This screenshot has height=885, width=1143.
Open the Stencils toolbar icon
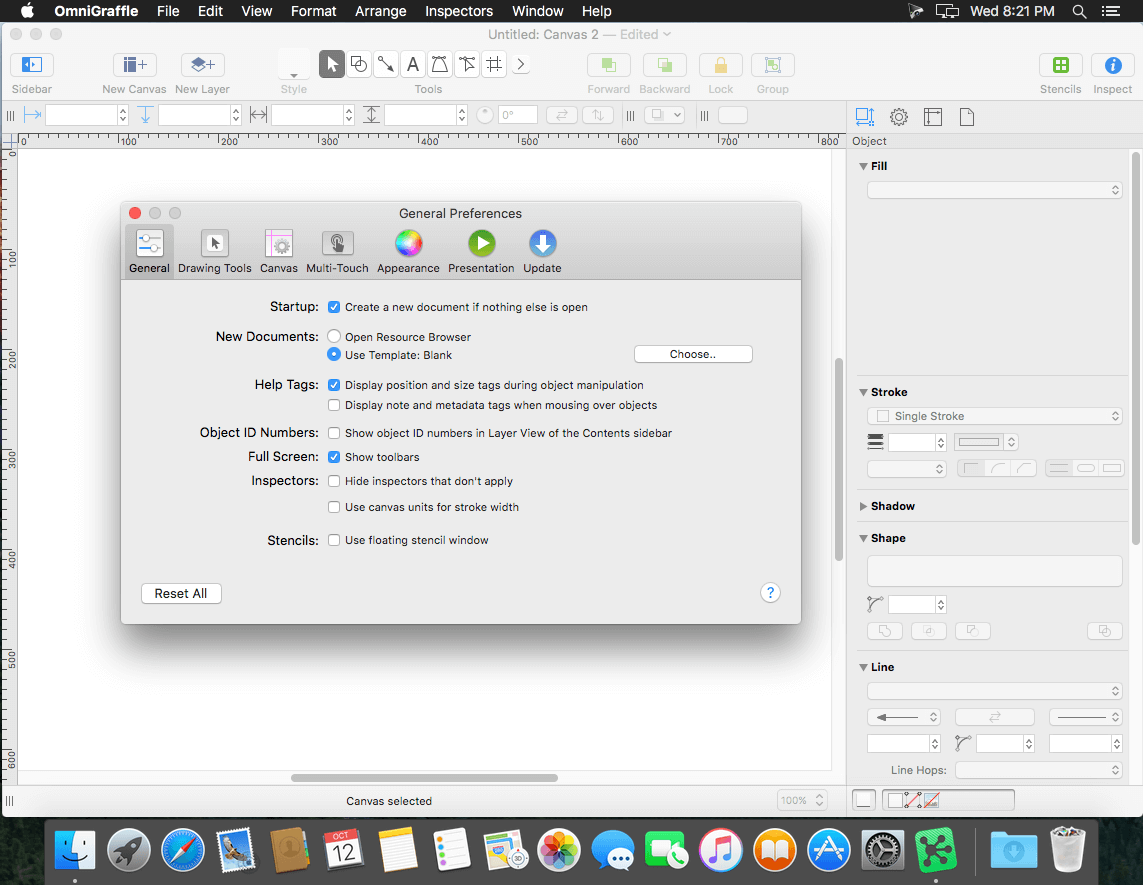(1061, 65)
